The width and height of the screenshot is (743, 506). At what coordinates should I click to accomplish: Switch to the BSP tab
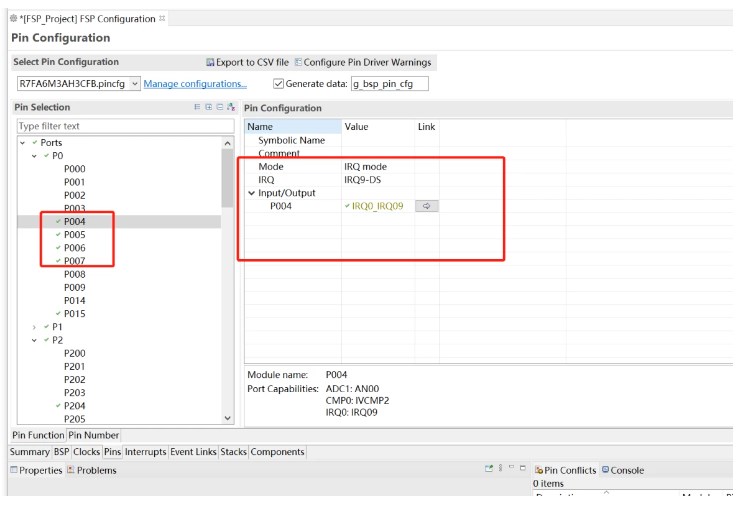pyautogui.click(x=62, y=452)
